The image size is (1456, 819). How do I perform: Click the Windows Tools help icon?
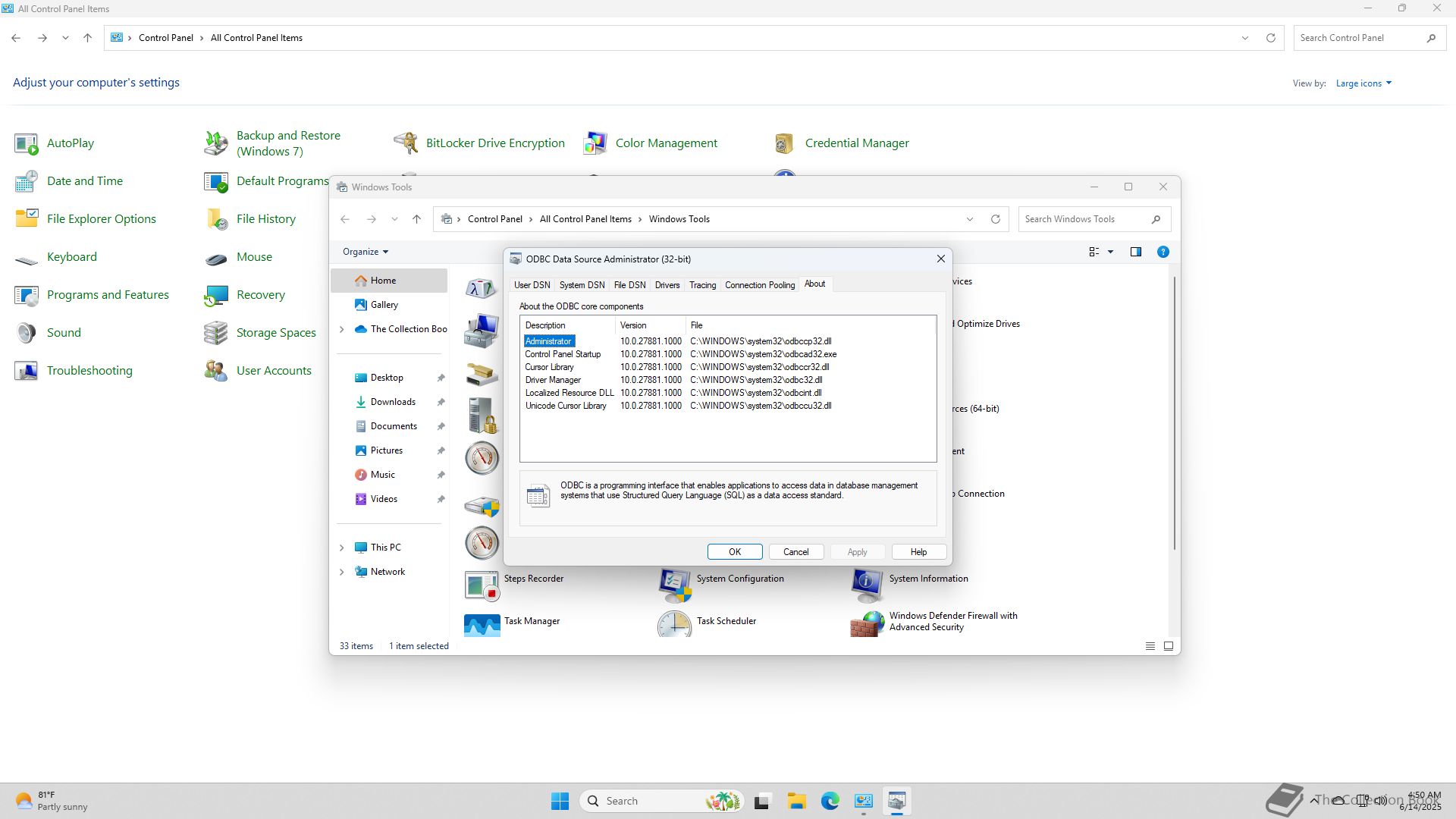(x=1163, y=252)
